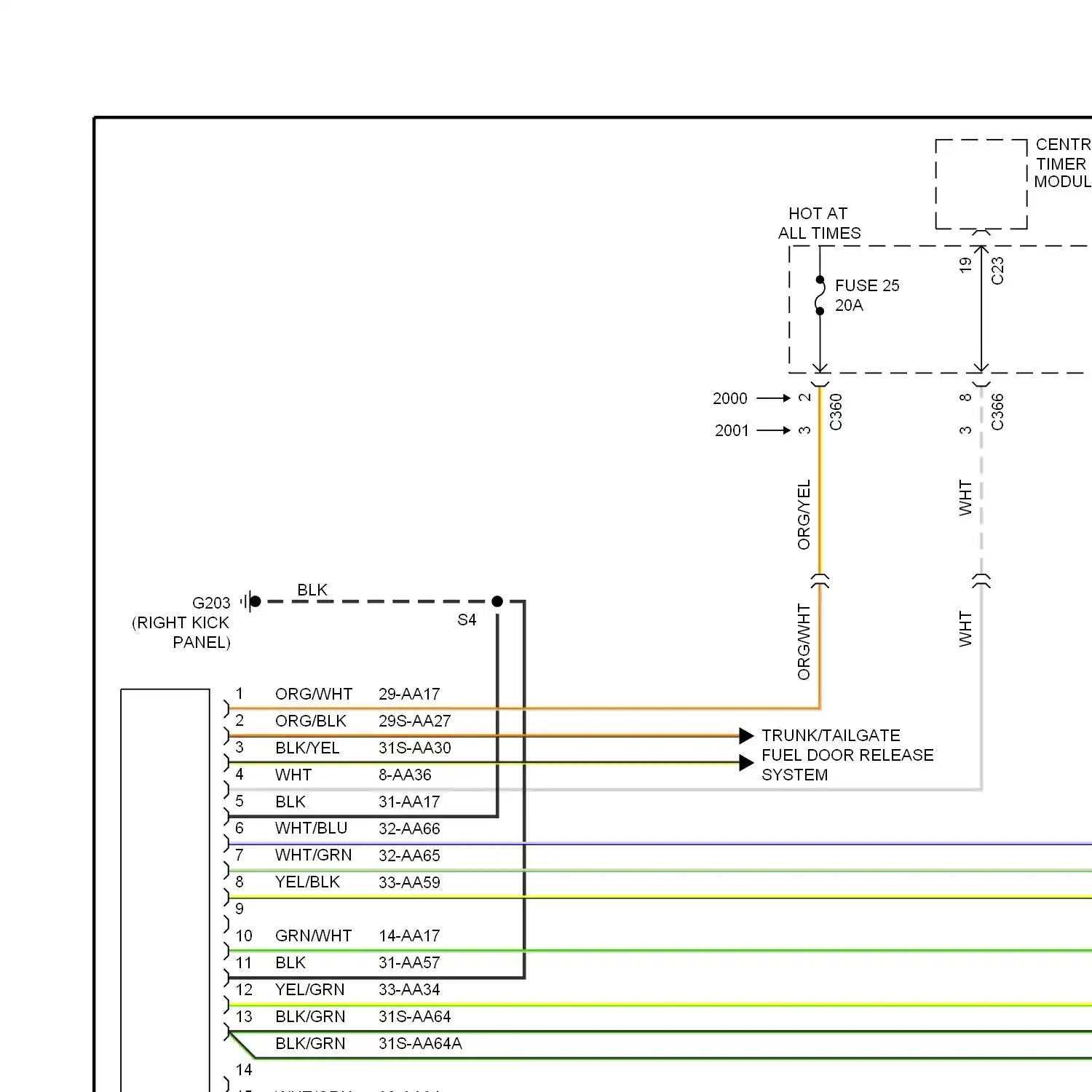Click the 2000 model year label
This screenshot has height=1092, width=1092.
coord(729,398)
